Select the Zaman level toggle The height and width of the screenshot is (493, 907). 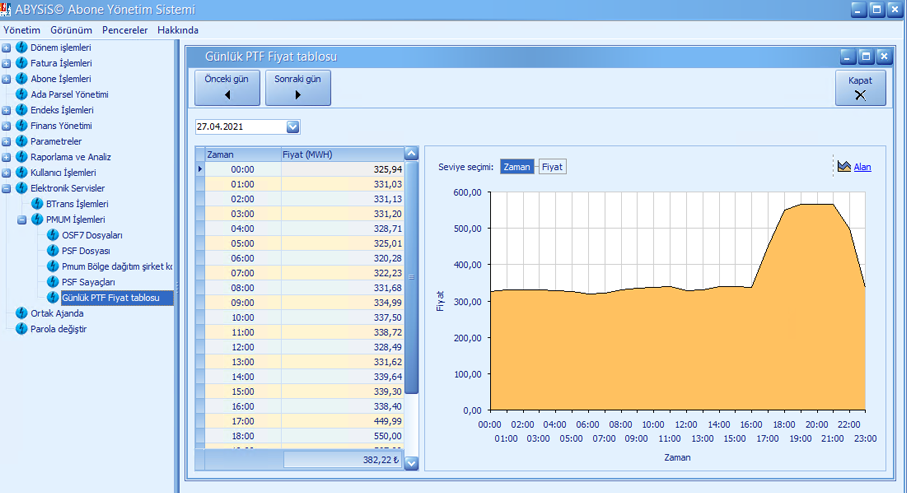[517, 167]
